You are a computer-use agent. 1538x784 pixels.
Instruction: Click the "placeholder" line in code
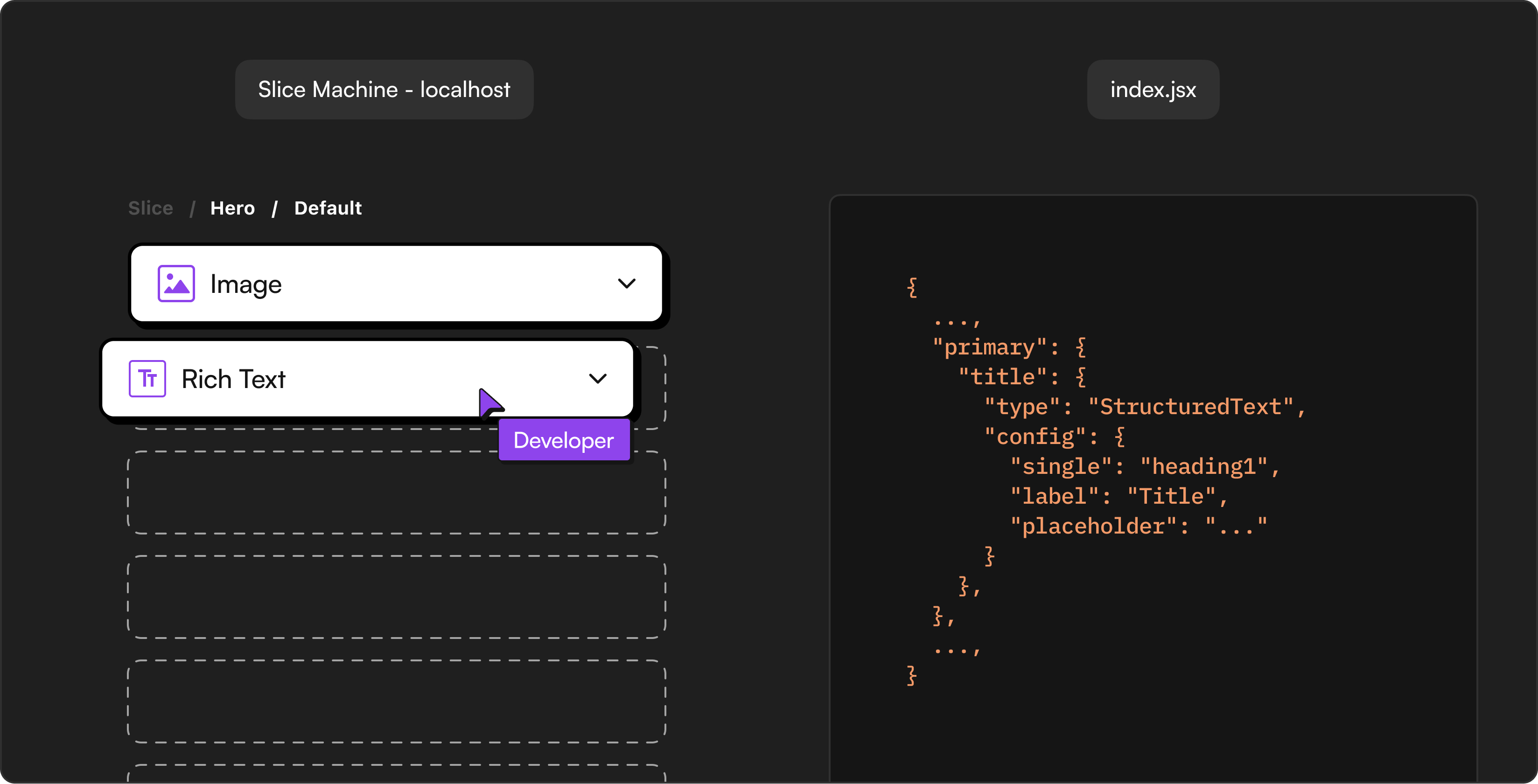(x=1138, y=526)
